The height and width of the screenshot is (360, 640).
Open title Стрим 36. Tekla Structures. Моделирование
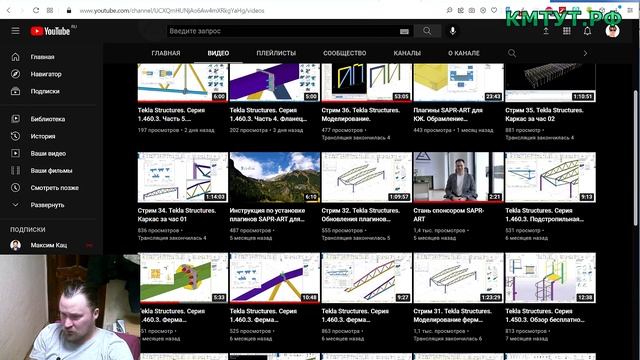(x=361, y=115)
